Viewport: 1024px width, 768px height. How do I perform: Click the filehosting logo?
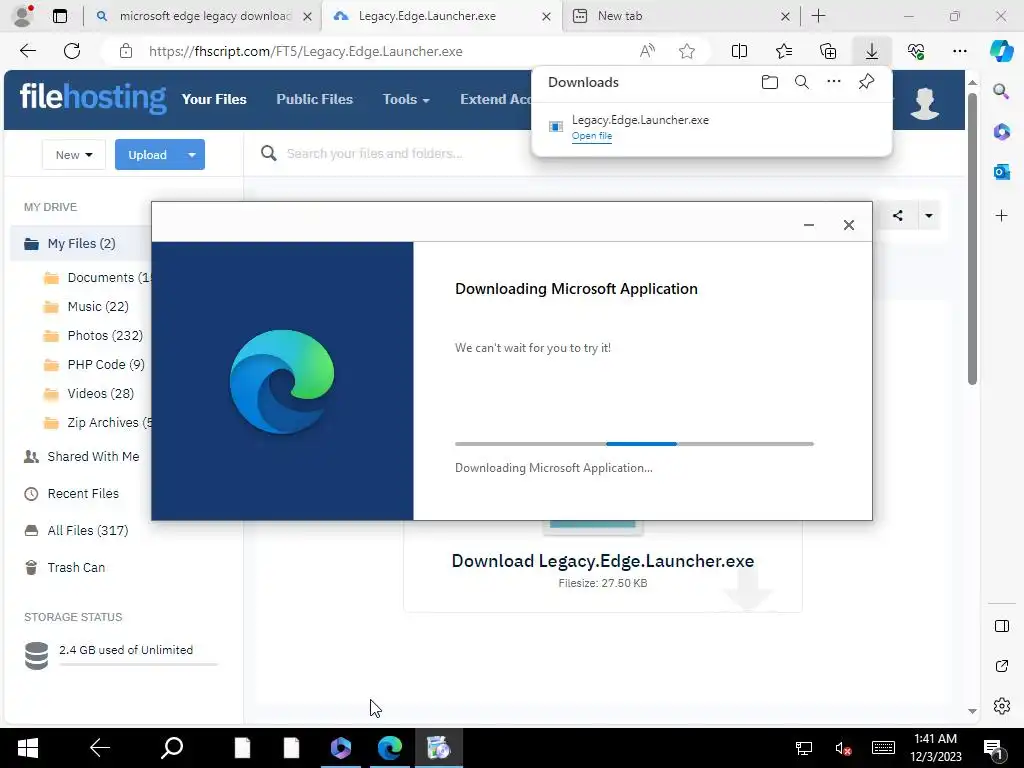[93, 98]
